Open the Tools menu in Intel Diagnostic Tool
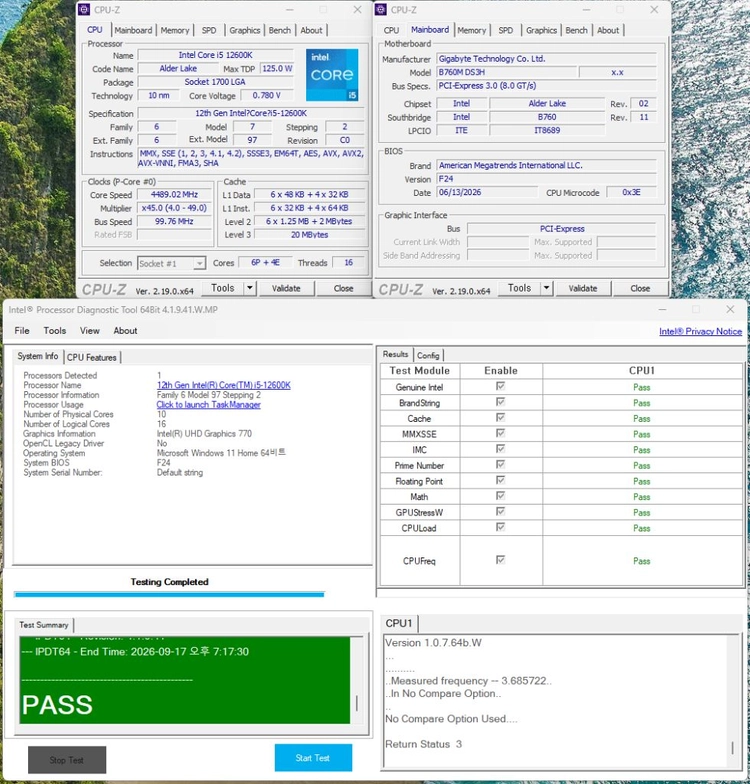Image resolution: width=750 pixels, height=784 pixels. (54, 331)
